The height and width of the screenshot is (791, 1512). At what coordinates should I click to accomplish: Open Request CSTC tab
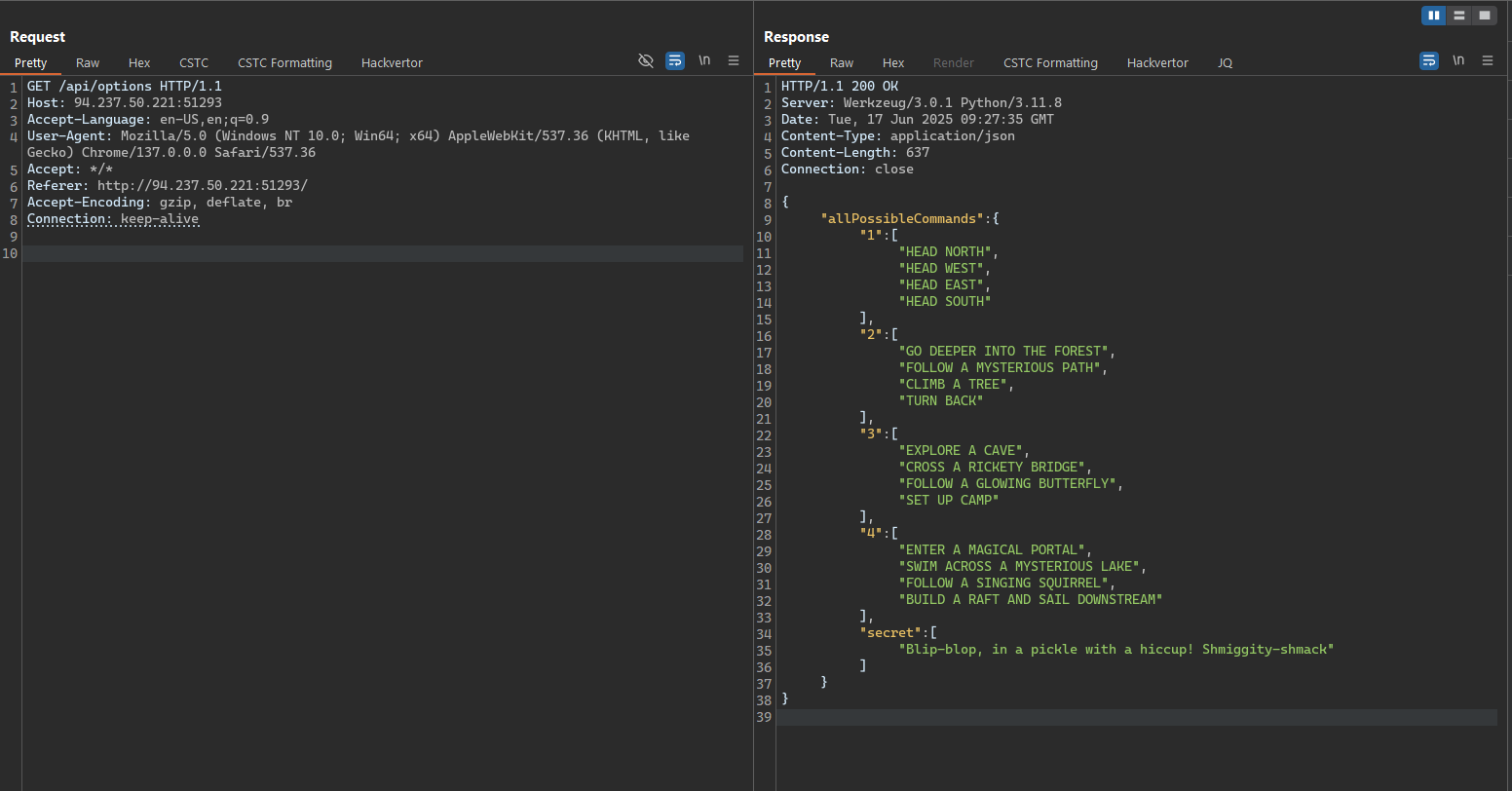194,63
